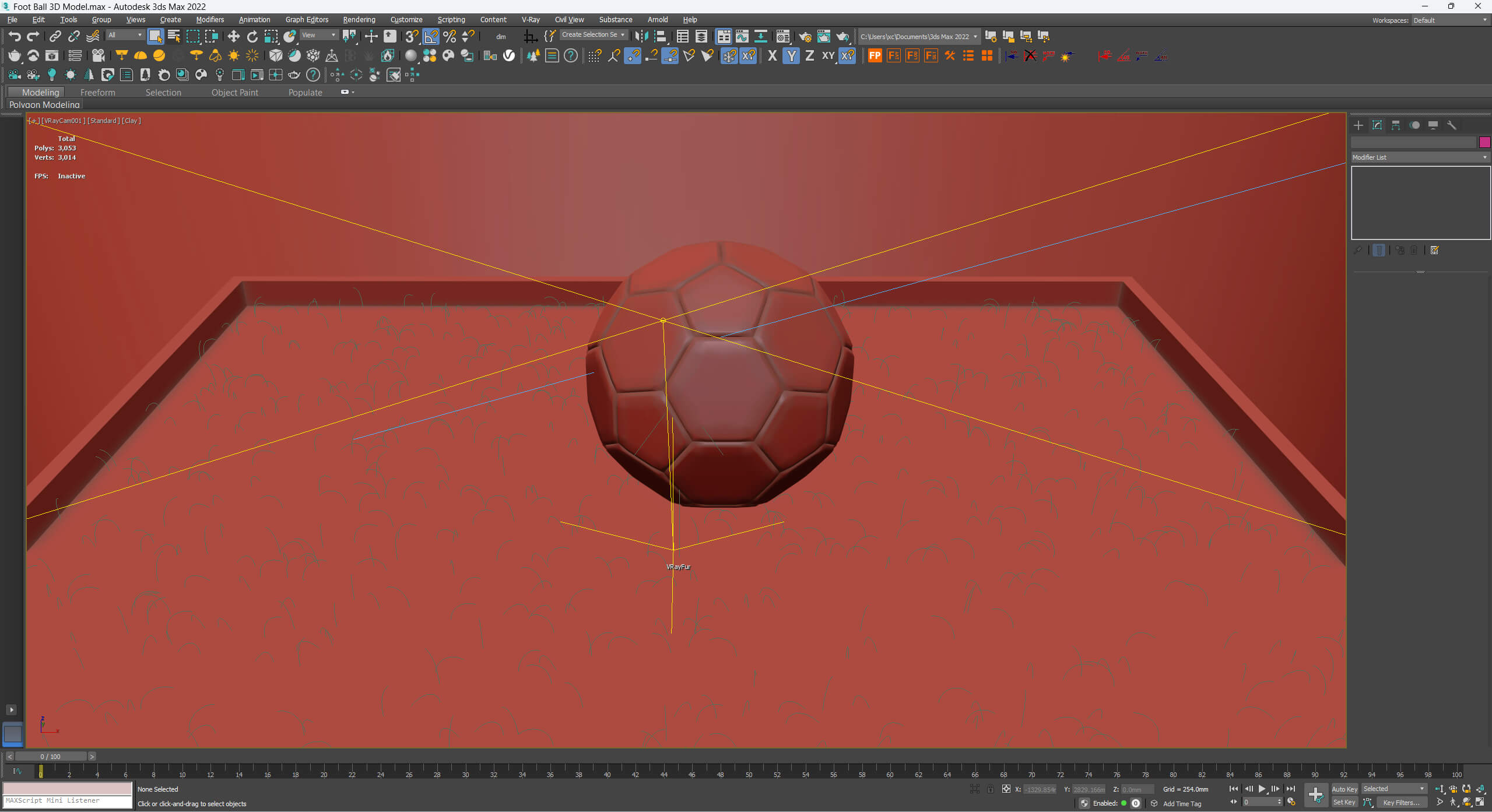This screenshot has height=812, width=1492.
Task: Open the Key Filters dialog
Action: [x=1401, y=803]
